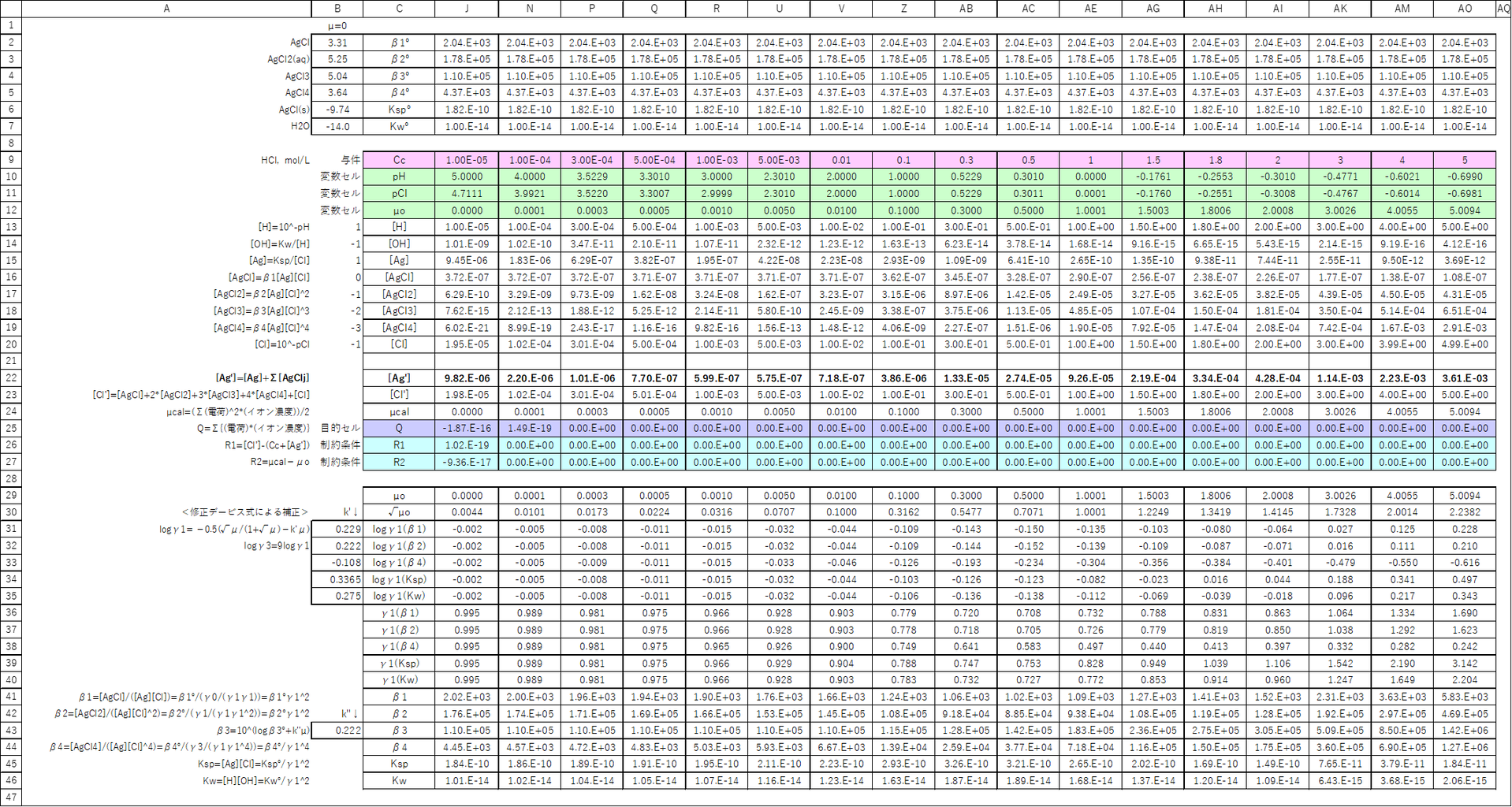Click the value -14.0 cell
1512x807 pixels.
[337, 126]
